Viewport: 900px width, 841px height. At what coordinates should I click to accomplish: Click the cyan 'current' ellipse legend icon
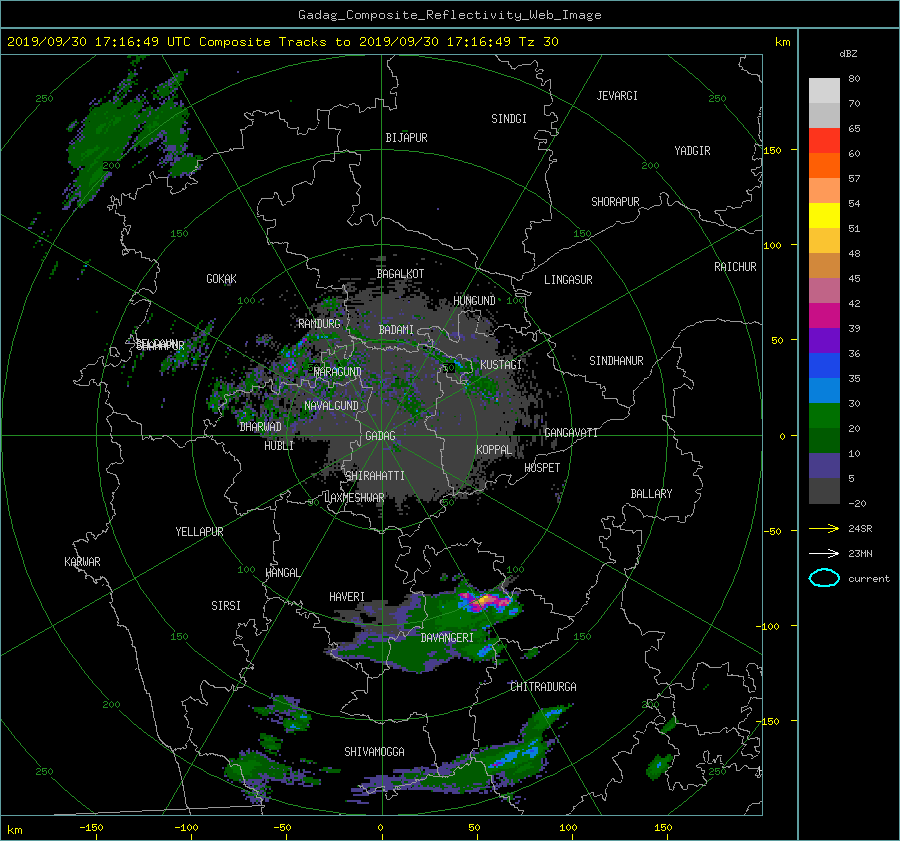pyautogui.click(x=824, y=578)
